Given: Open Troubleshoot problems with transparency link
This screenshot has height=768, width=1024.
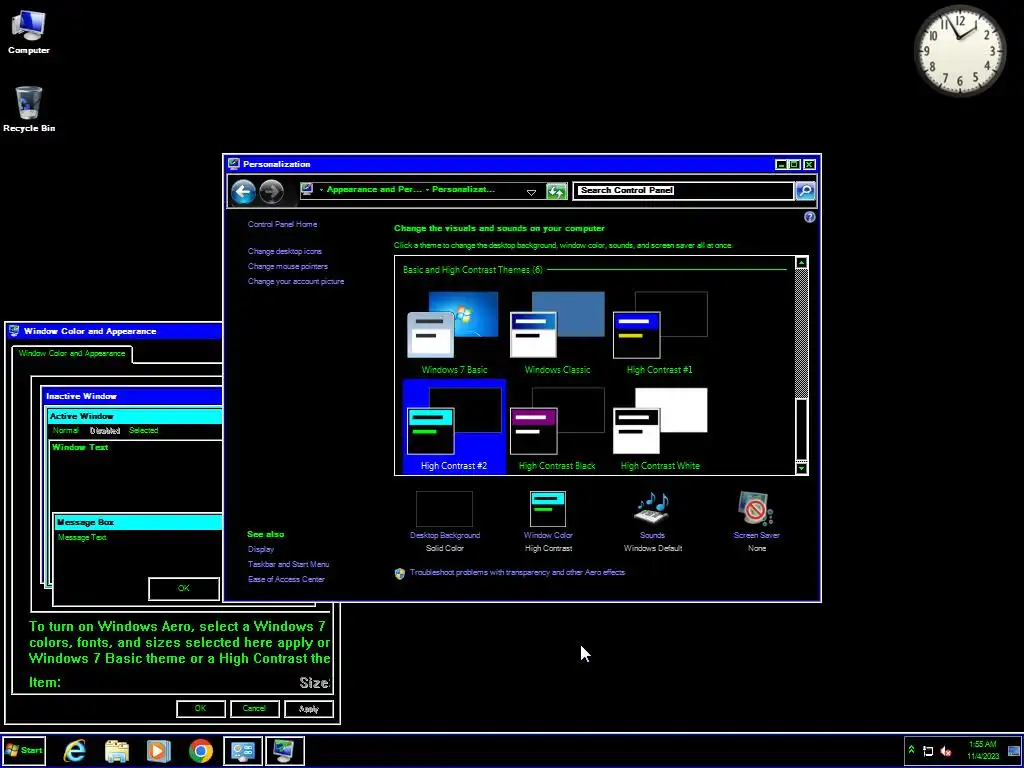Looking at the screenshot, I should tap(517, 573).
